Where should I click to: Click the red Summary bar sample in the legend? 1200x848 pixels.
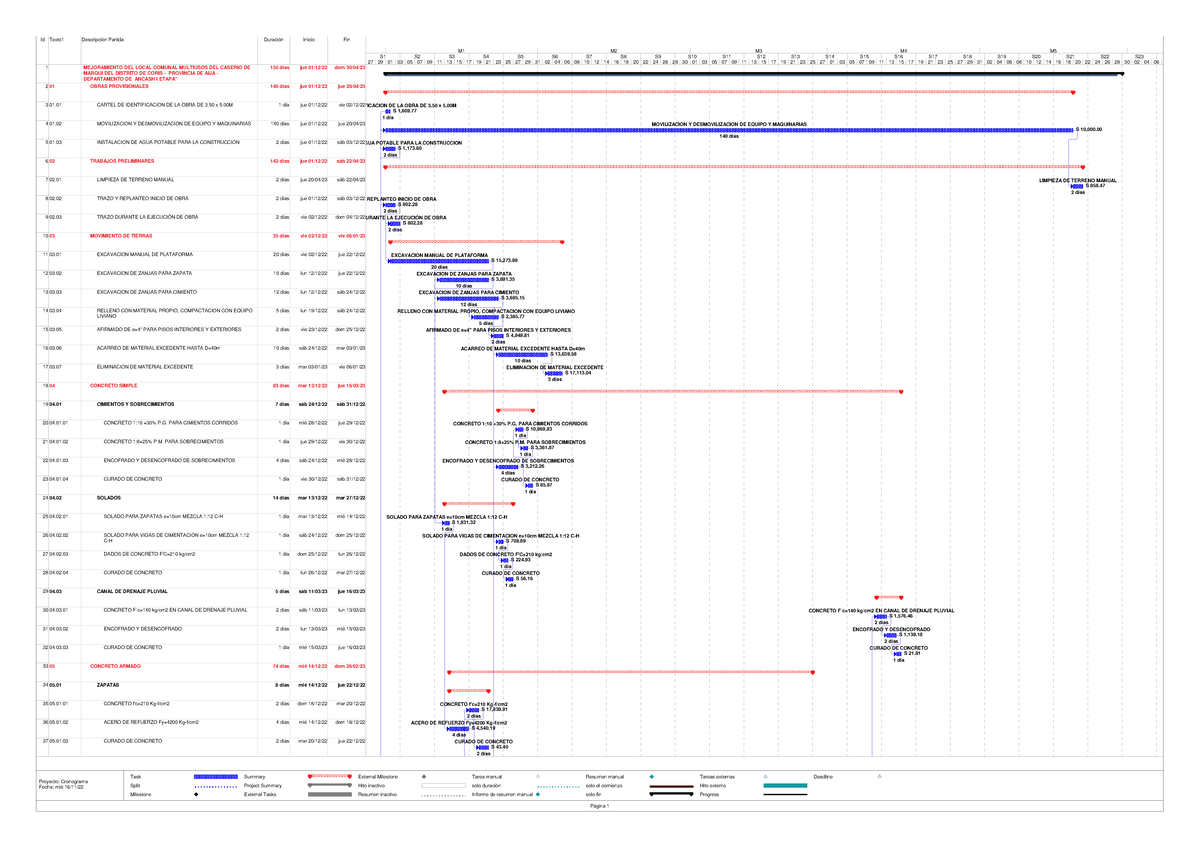[x=326, y=776]
